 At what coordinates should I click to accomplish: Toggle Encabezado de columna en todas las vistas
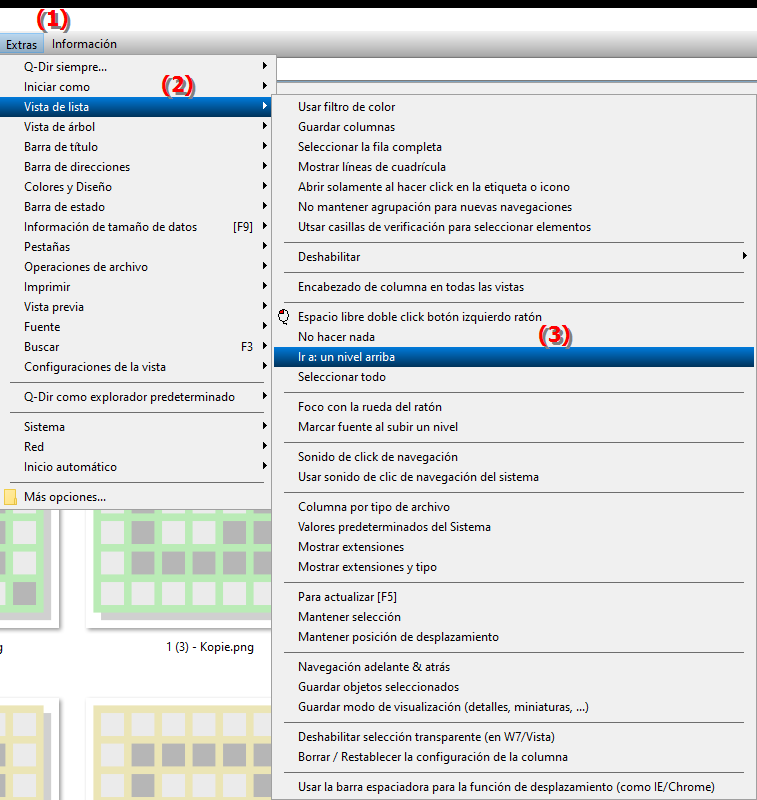click(514, 287)
